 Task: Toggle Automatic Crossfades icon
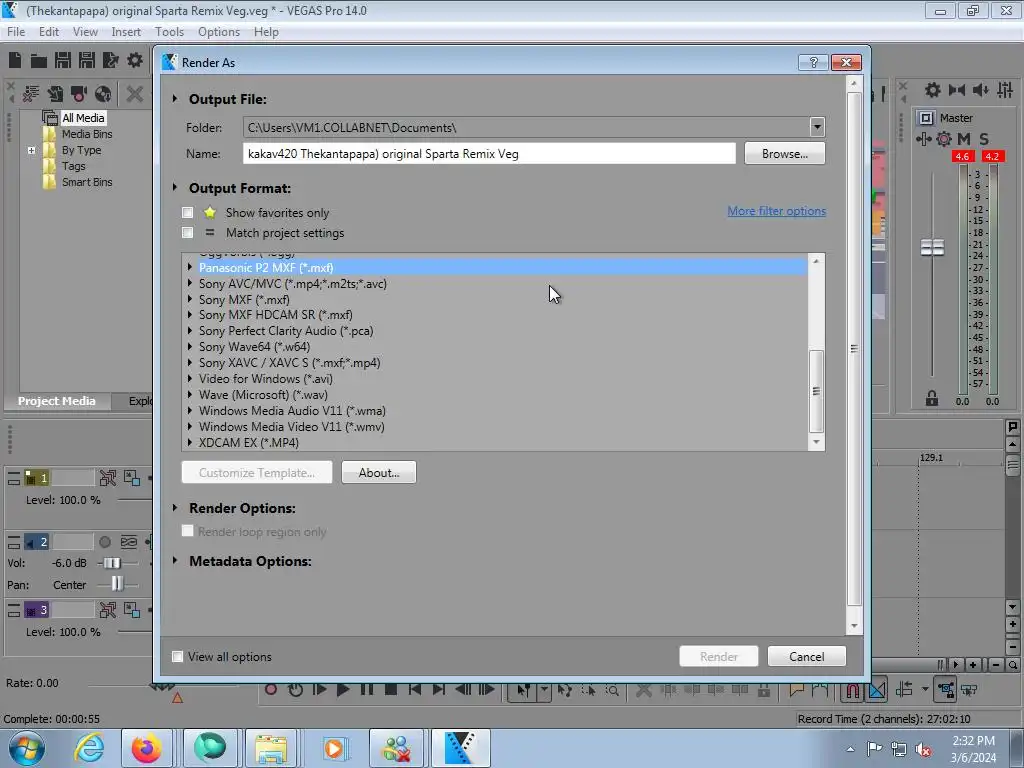[878, 690]
